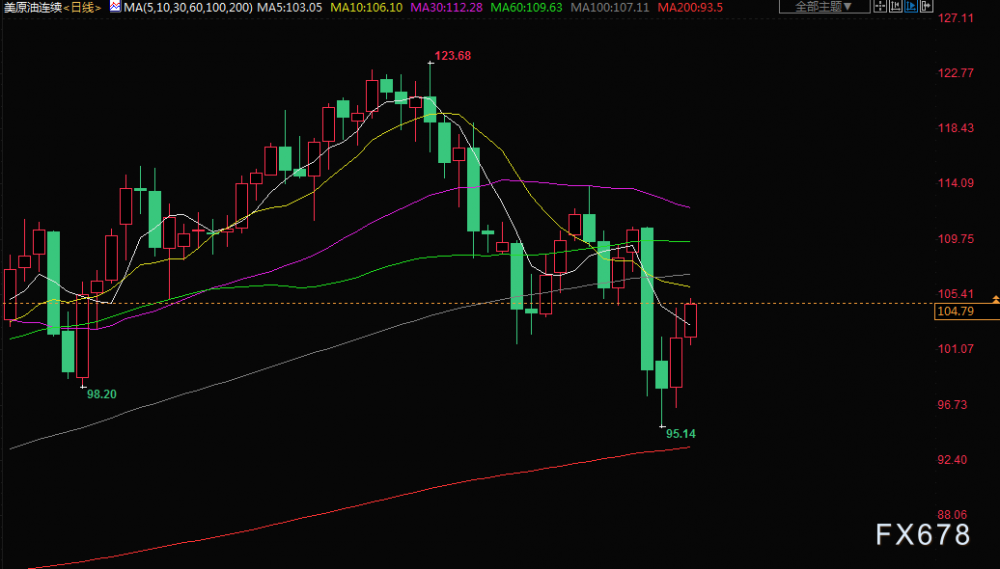Image resolution: width=1000 pixels, height=569 pixels.
Task: Click the exit arrow chart icon
Action: pyautogui.click(x=927, y=6)
